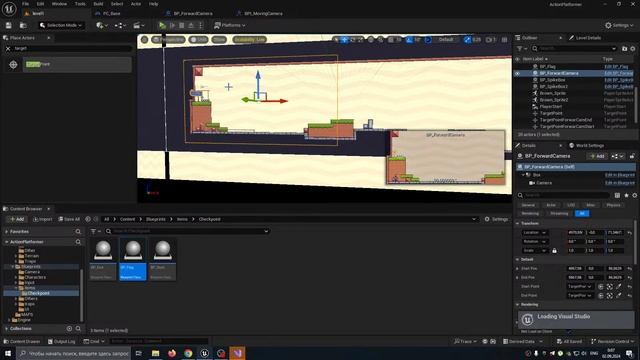Switch to the BP_ForwardCamera tab
The image size is (640, 360).
click(193, 13)
